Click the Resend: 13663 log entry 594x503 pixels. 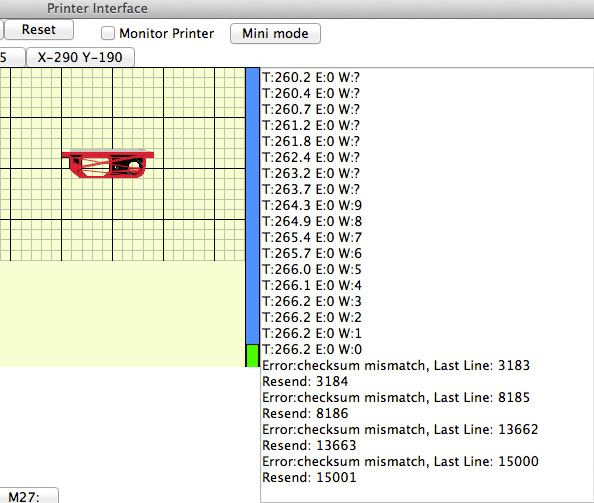tap(309, 445)
